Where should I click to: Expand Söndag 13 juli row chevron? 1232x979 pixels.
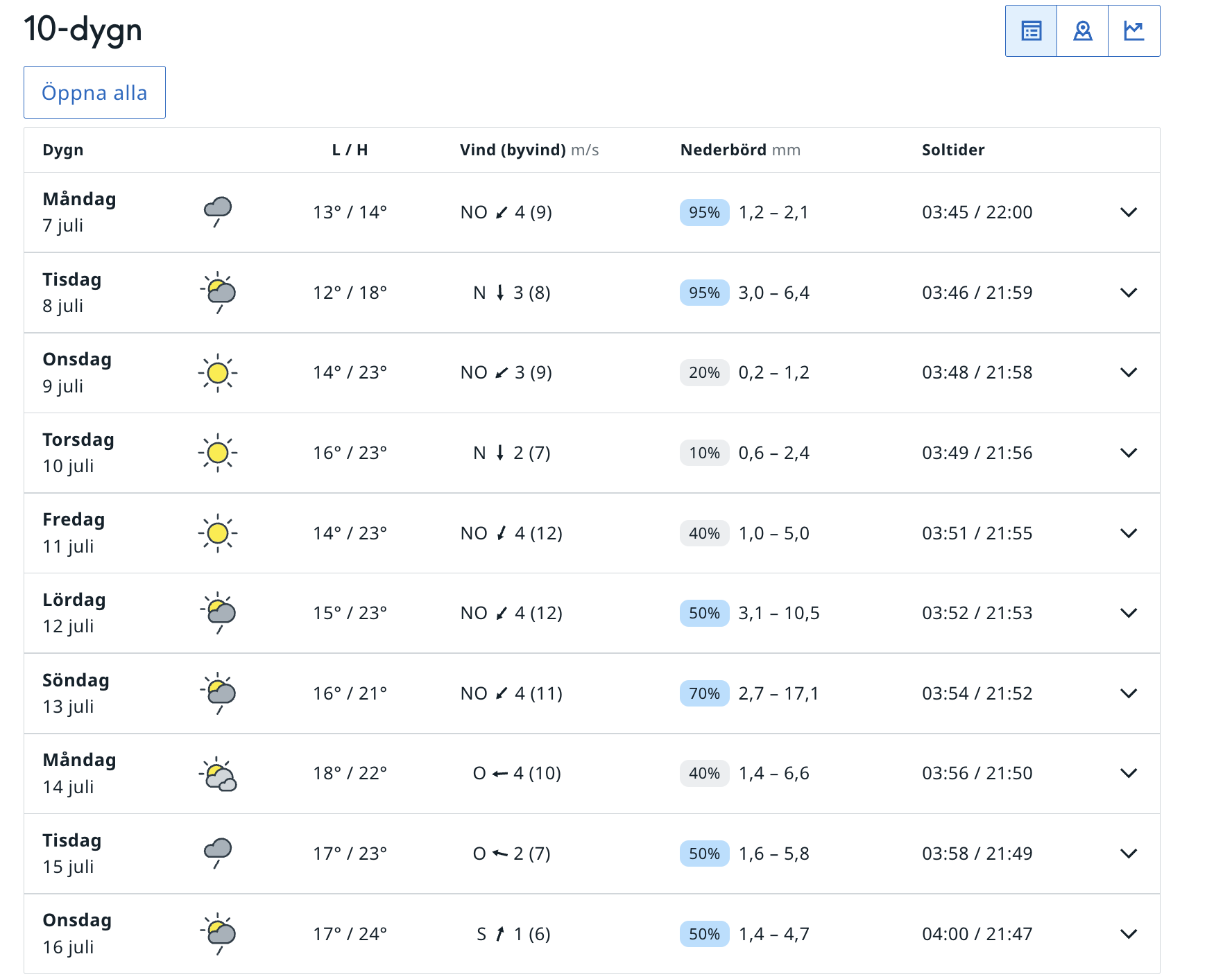coord(1129,693)
